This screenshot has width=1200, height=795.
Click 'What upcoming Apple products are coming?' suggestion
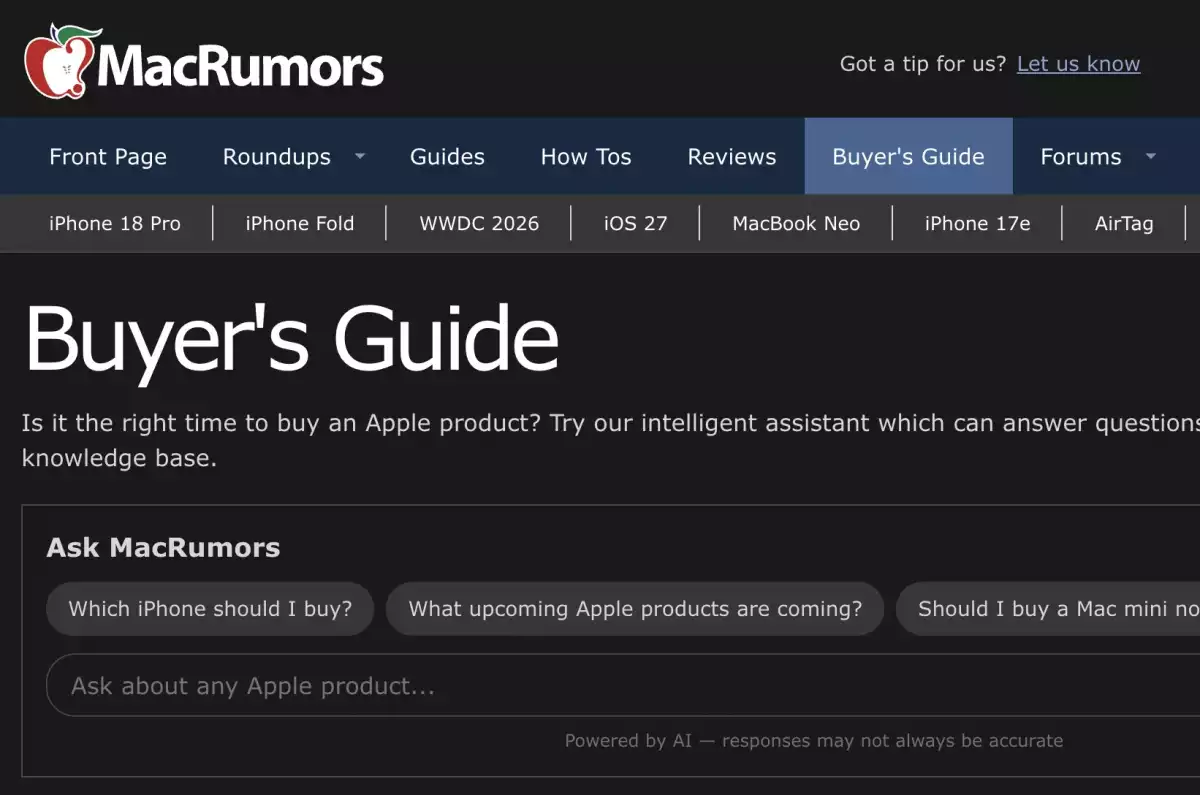click(635, 609)
